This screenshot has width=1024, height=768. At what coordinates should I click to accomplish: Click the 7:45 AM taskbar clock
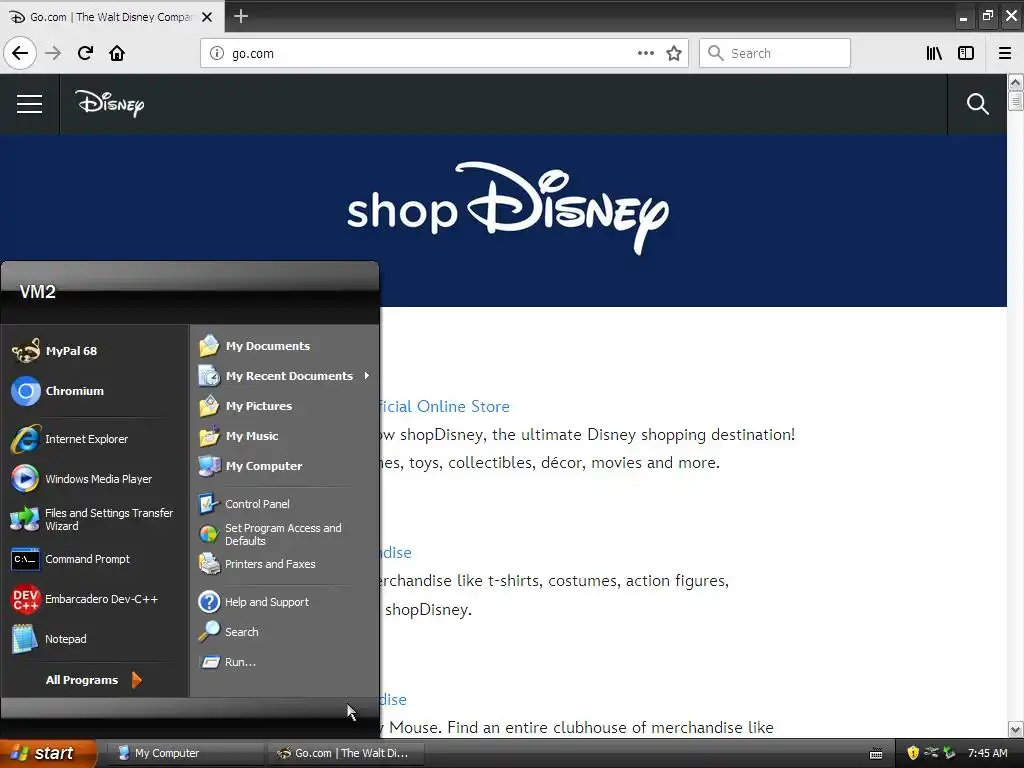pyautogui.click(x=987, y=753)
